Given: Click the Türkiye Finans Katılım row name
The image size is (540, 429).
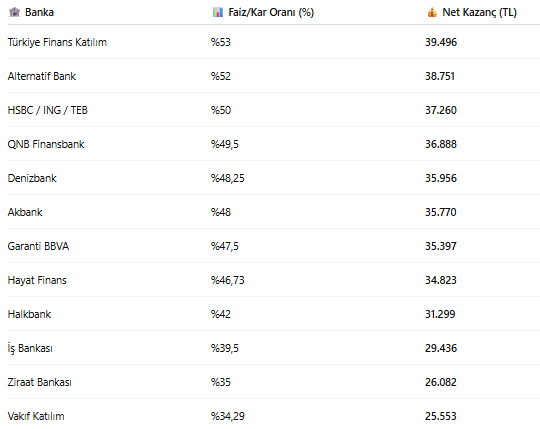Looking at the screenshot, I should point(57,42).
